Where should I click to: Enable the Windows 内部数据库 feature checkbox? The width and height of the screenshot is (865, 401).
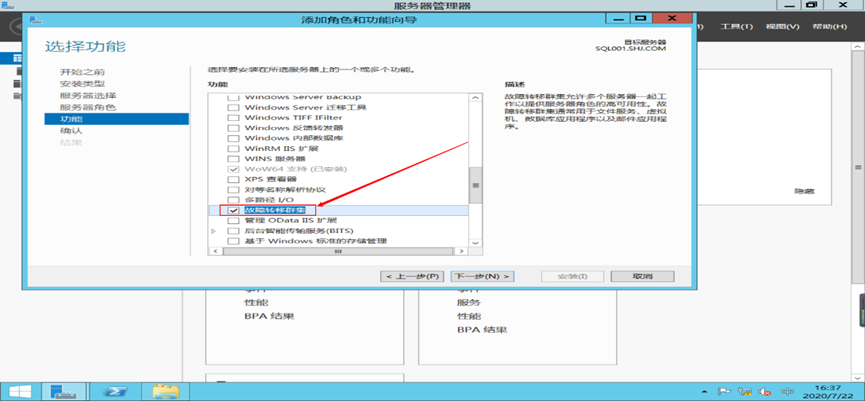pyautogui.click(x=234, y=138)
